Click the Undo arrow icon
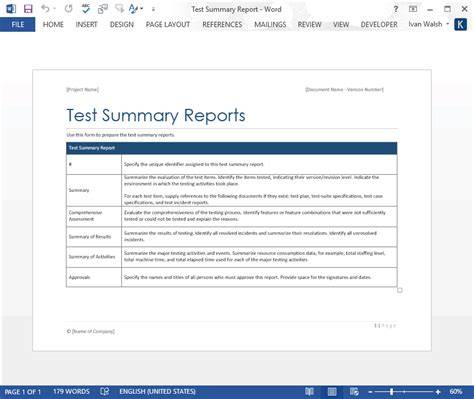 coord(45,9)
